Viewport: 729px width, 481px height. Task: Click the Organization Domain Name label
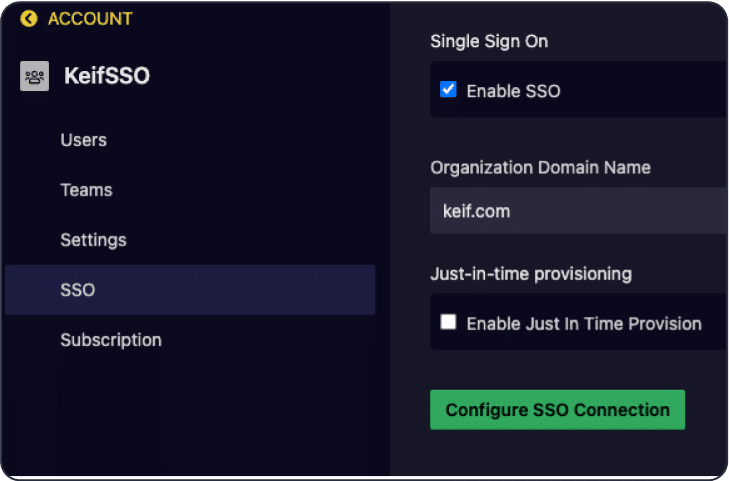(x=540, y=167)
